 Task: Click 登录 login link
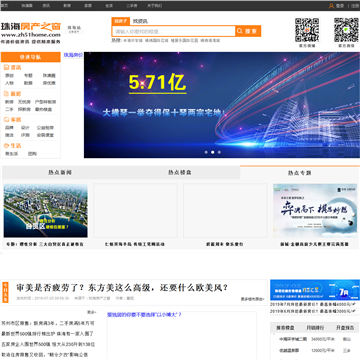(x=340, y=6)
